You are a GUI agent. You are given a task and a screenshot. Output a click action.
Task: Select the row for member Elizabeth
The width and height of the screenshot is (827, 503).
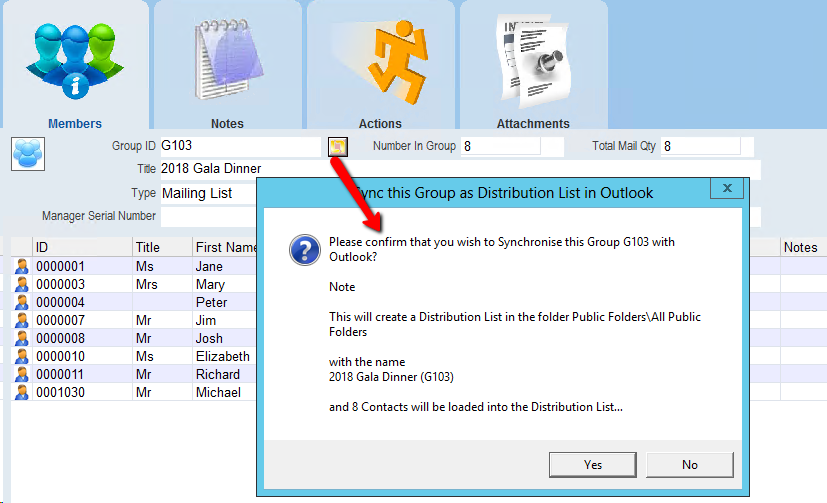point(222,357)
